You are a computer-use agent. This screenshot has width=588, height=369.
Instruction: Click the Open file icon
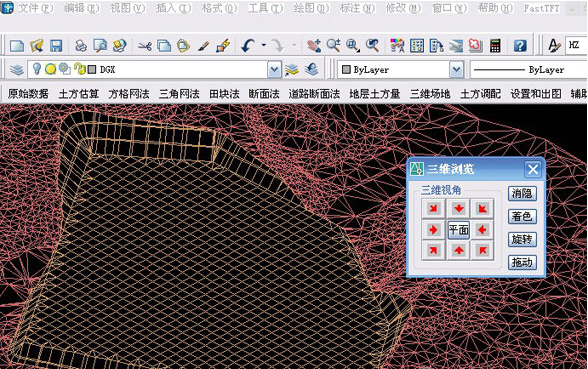tap(37, 46)
